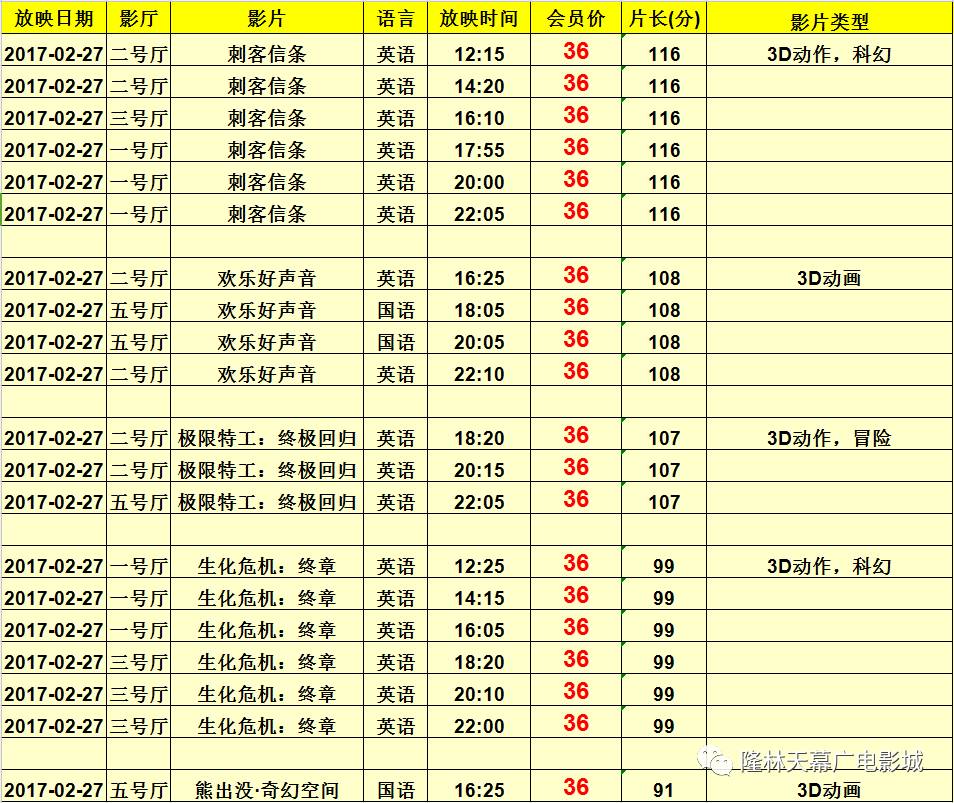Image resolution: width=954 pixels, height=803 pixels.
Task: Click 18:20 showtime of 生化危机
Action: tap(479, 659)
